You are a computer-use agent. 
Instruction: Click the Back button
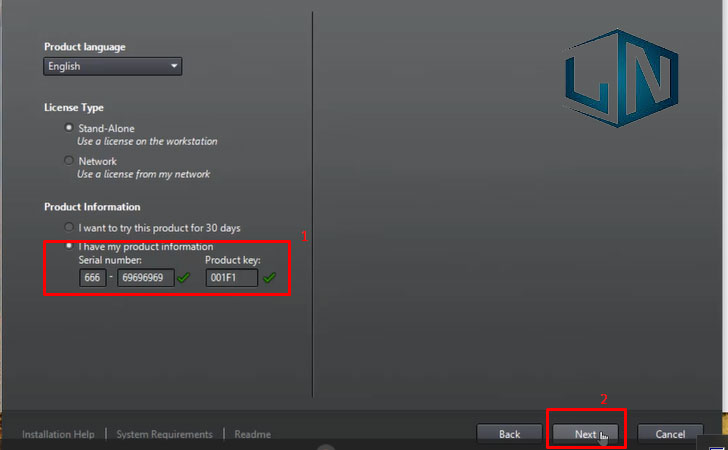tap(509, 434)
